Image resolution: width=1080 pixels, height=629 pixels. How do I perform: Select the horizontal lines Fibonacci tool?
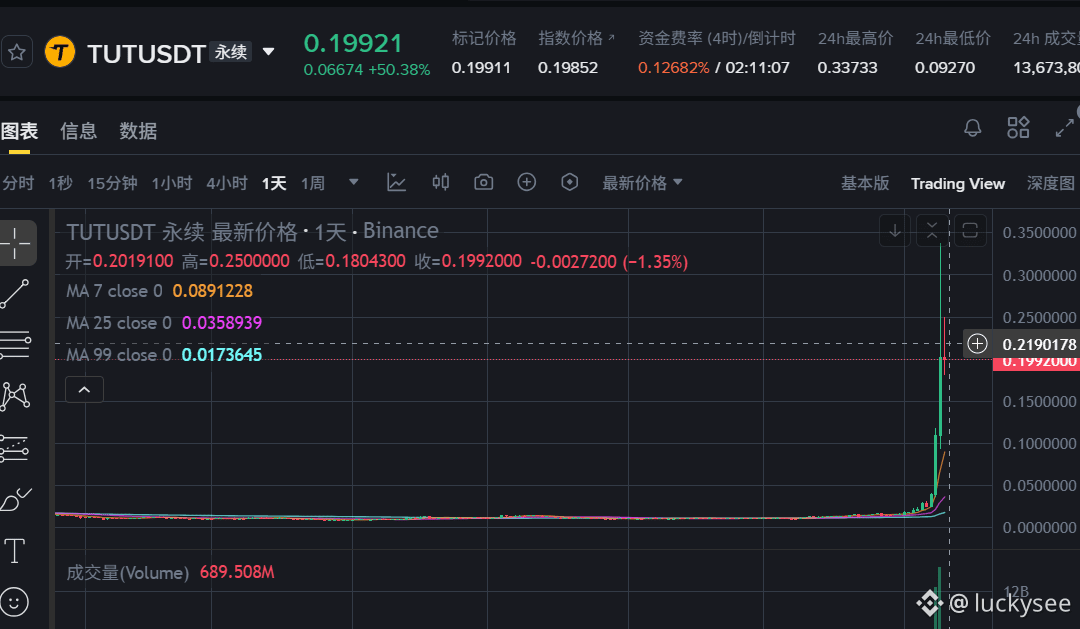coord(15,344)
